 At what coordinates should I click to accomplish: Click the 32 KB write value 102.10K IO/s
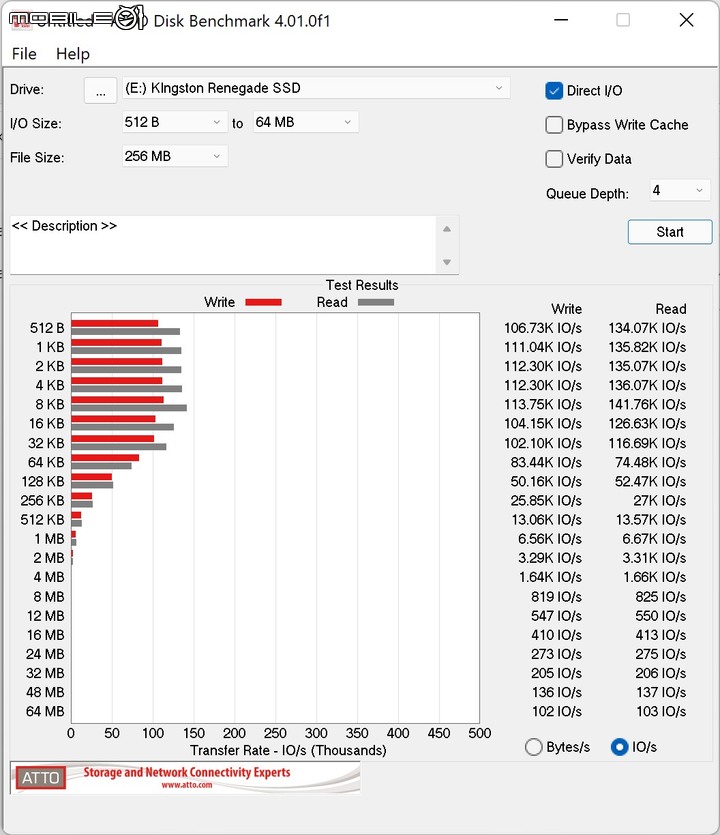tap(543, 443)
